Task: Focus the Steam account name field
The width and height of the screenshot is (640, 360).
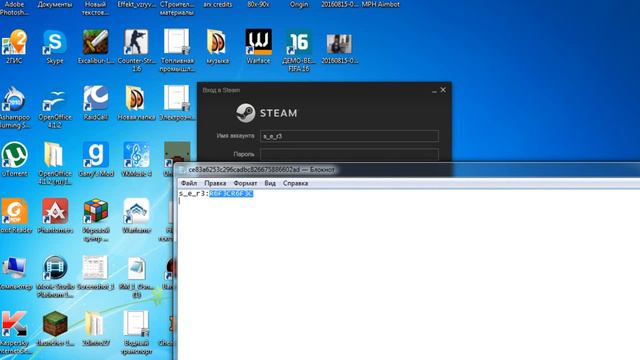Action: click(349, 136)
